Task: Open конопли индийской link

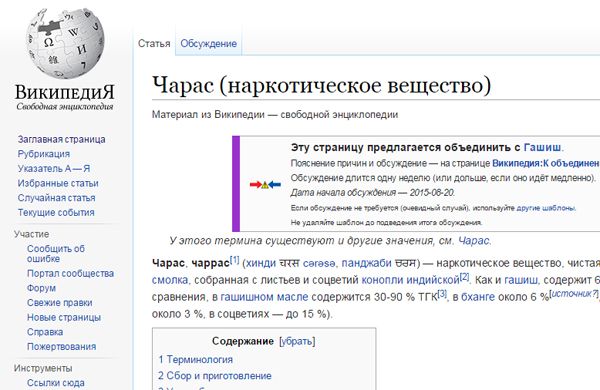Action: tap(410, 280)
